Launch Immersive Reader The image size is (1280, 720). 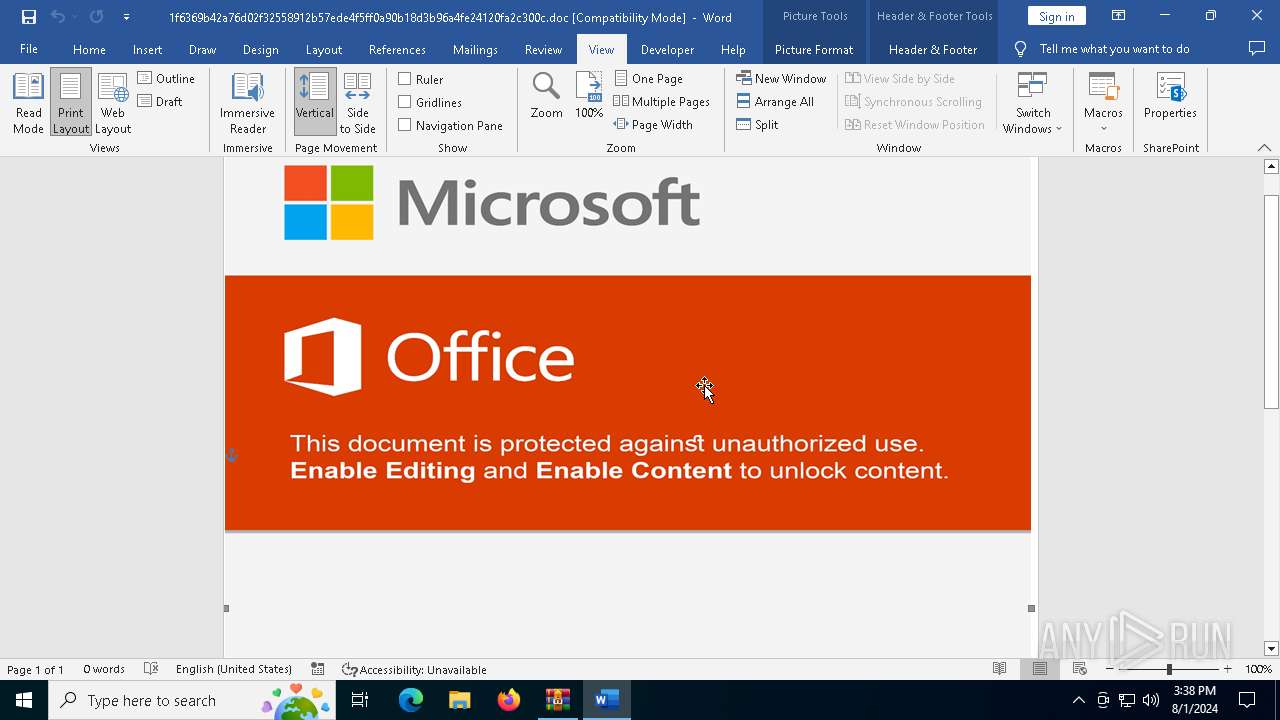click(x=247, y=103)
